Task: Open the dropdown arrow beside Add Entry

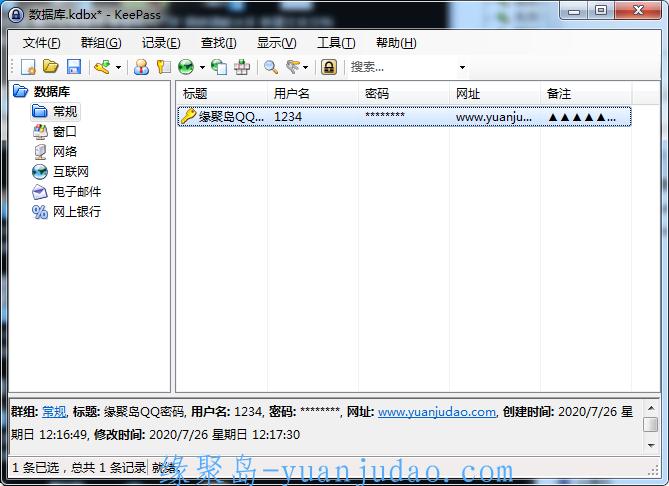Action: coord(118,68)
